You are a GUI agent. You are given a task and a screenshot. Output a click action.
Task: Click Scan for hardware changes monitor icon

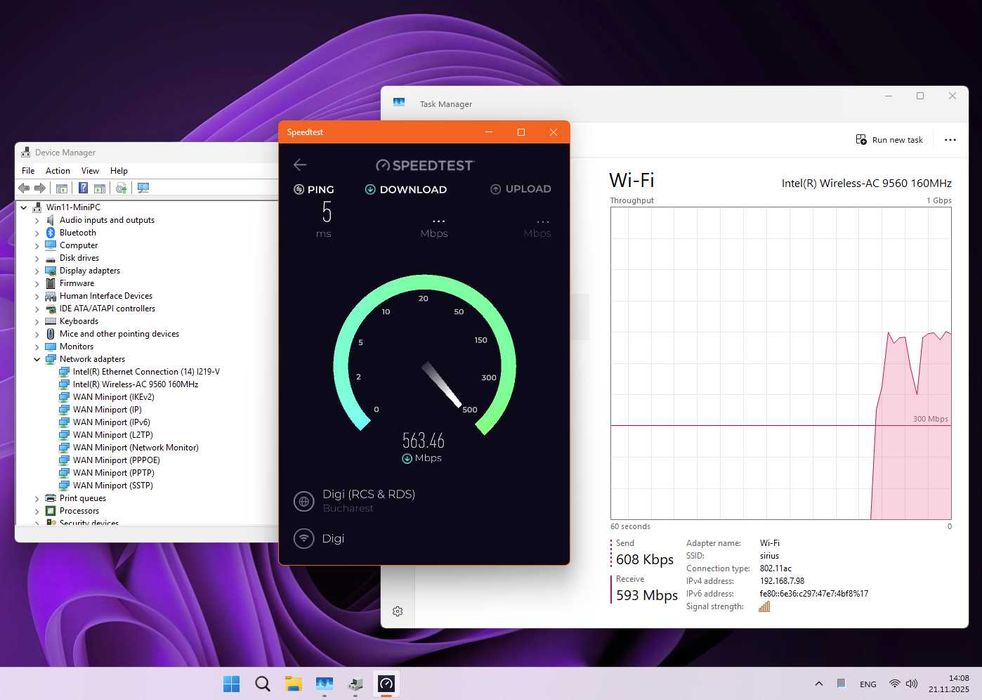click(143, 188)
